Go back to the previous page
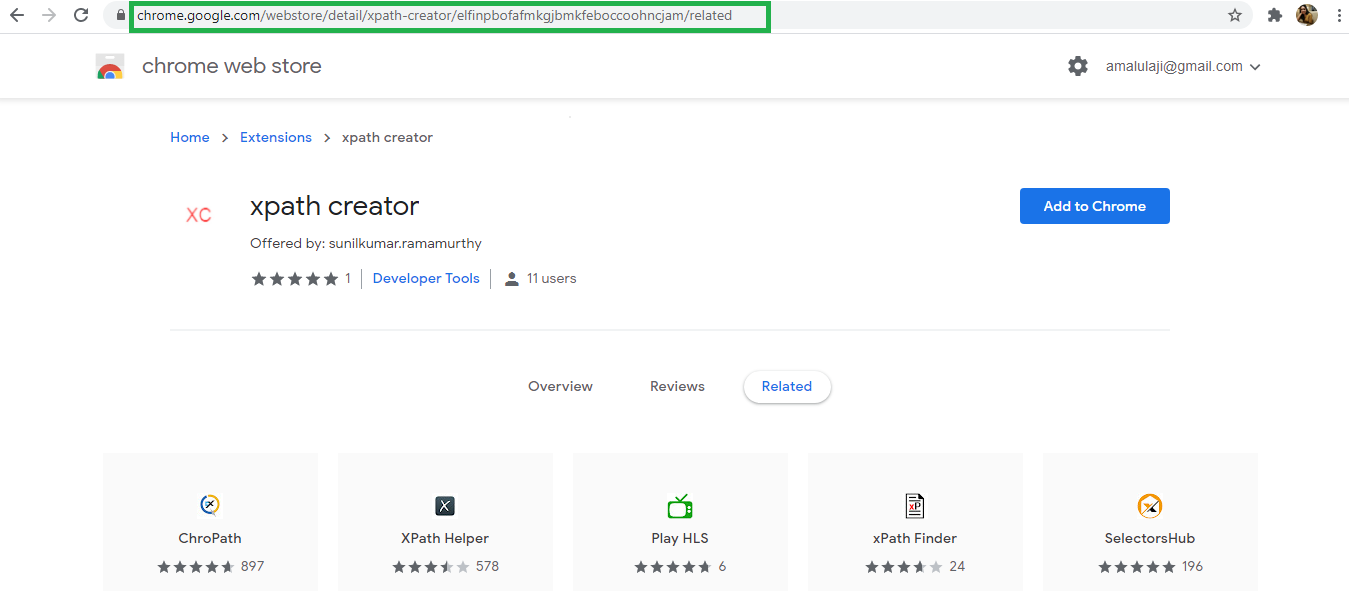Screen dimensions: 1349x591 pos(17,16)
